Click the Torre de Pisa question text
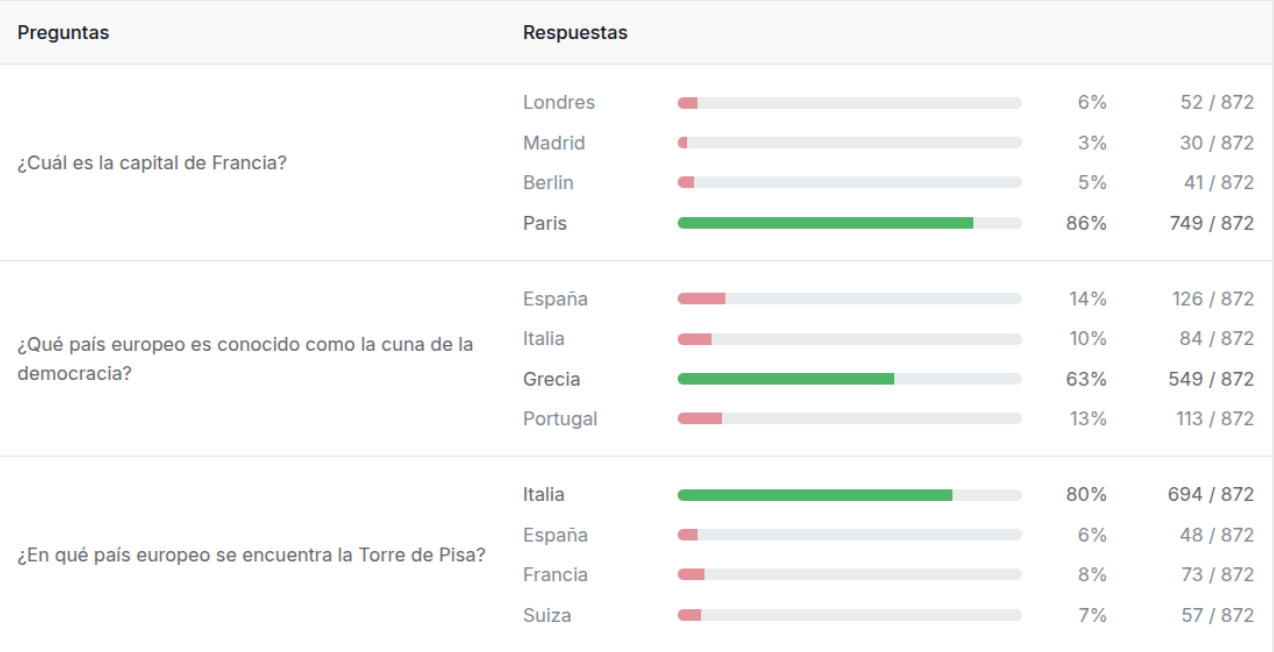Screen dimensions: 1274x652 252,555
